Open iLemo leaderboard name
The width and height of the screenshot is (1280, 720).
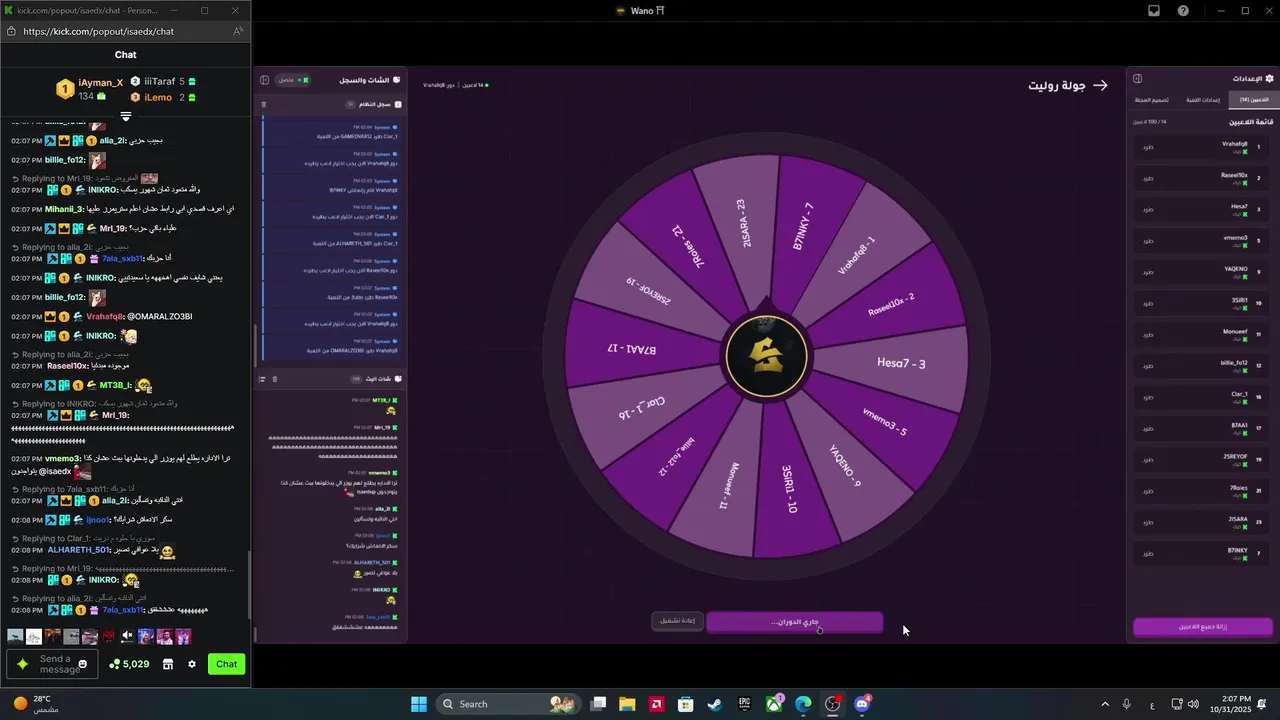coord(158,97)
